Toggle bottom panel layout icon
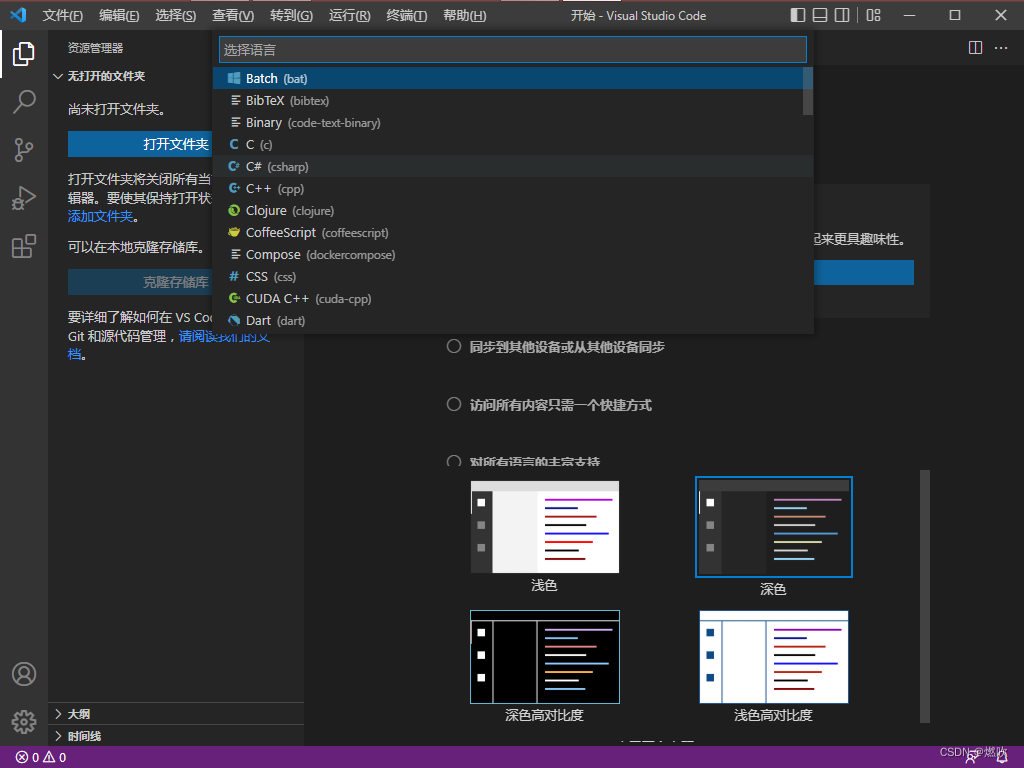The width and height of the screenshot is (1024, 768). (820, 15)
